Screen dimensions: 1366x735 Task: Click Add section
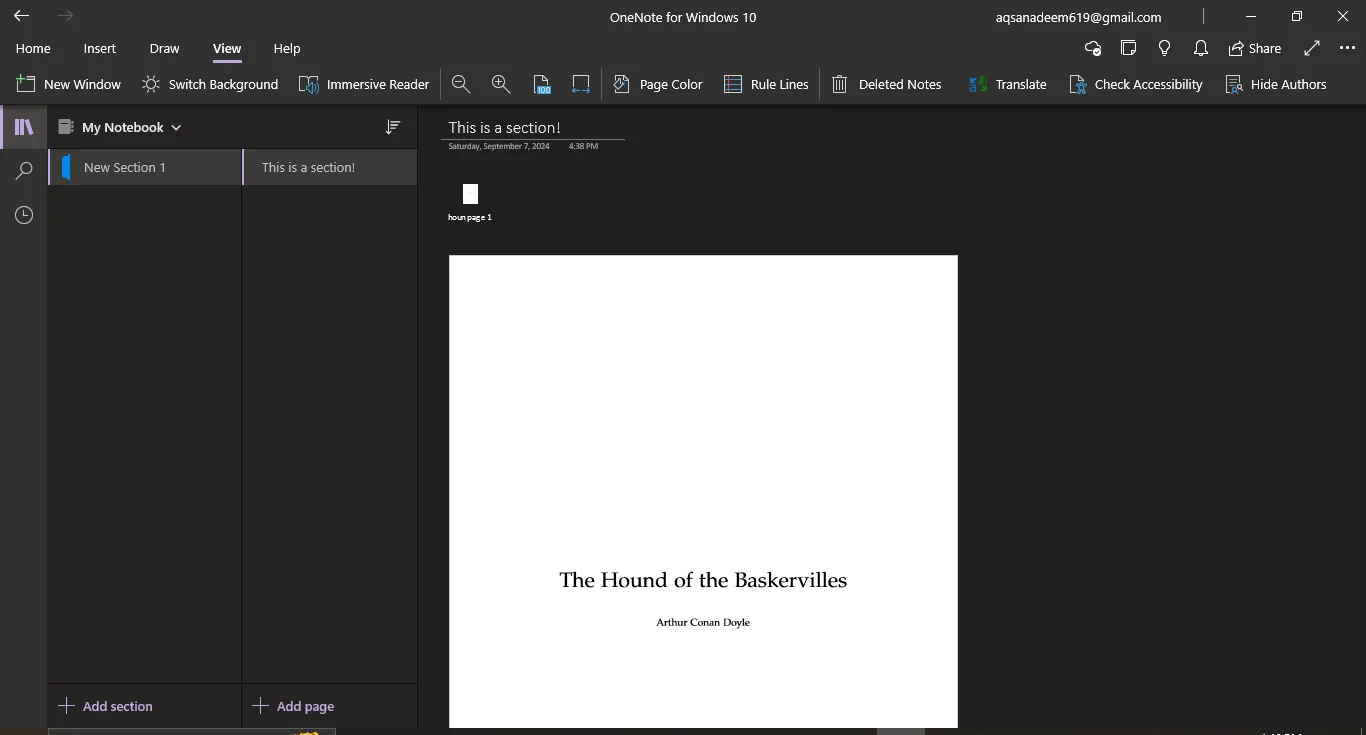point(105,706)
